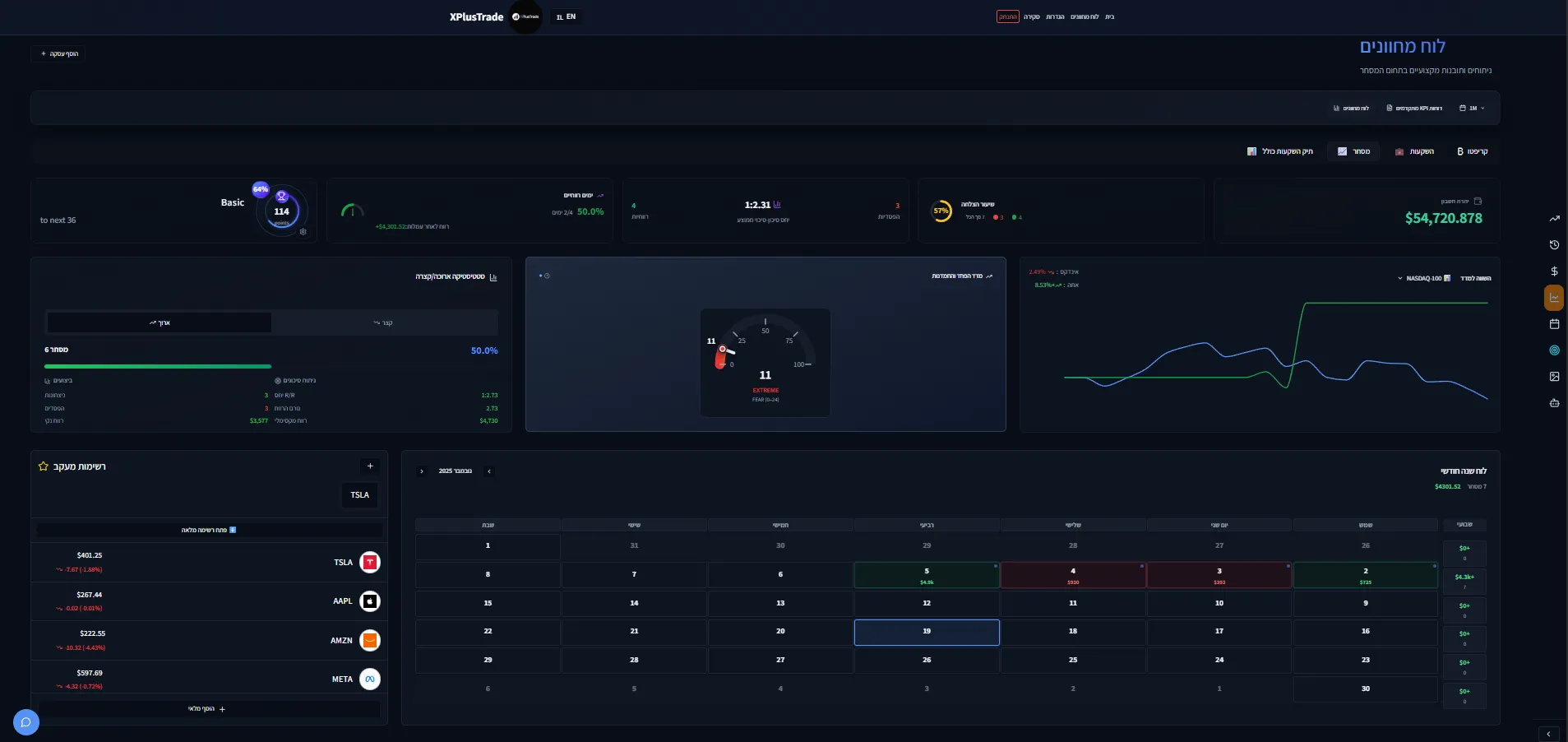
Task: Click the dollar sign sidebar icon
Action: (x=1554, y=271)
